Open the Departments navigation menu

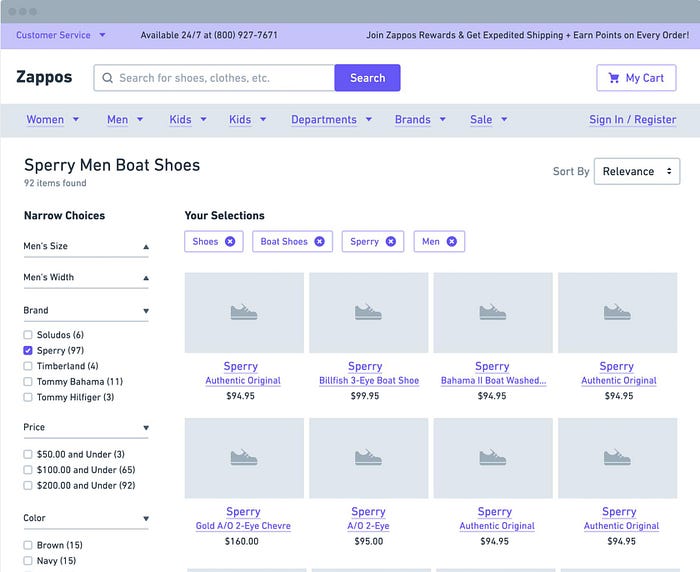pos(331,120)
